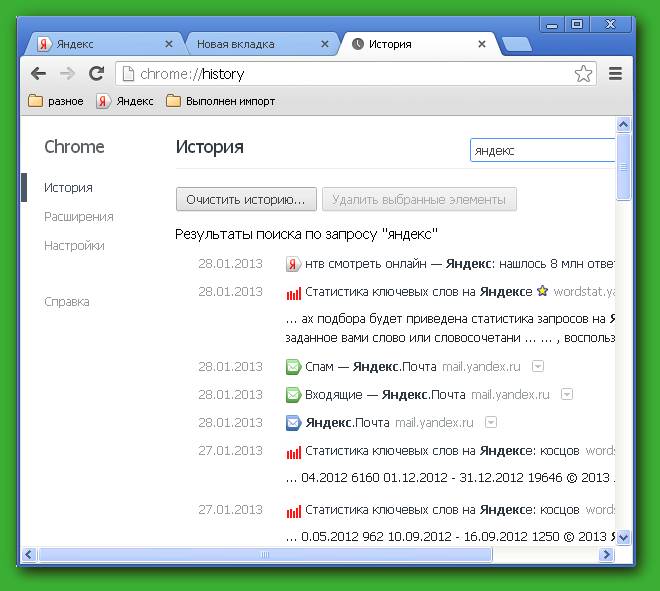Expand the dropdown arrow for Яндекс.Почта entry
660x591 pixels.
click(491, 422)
